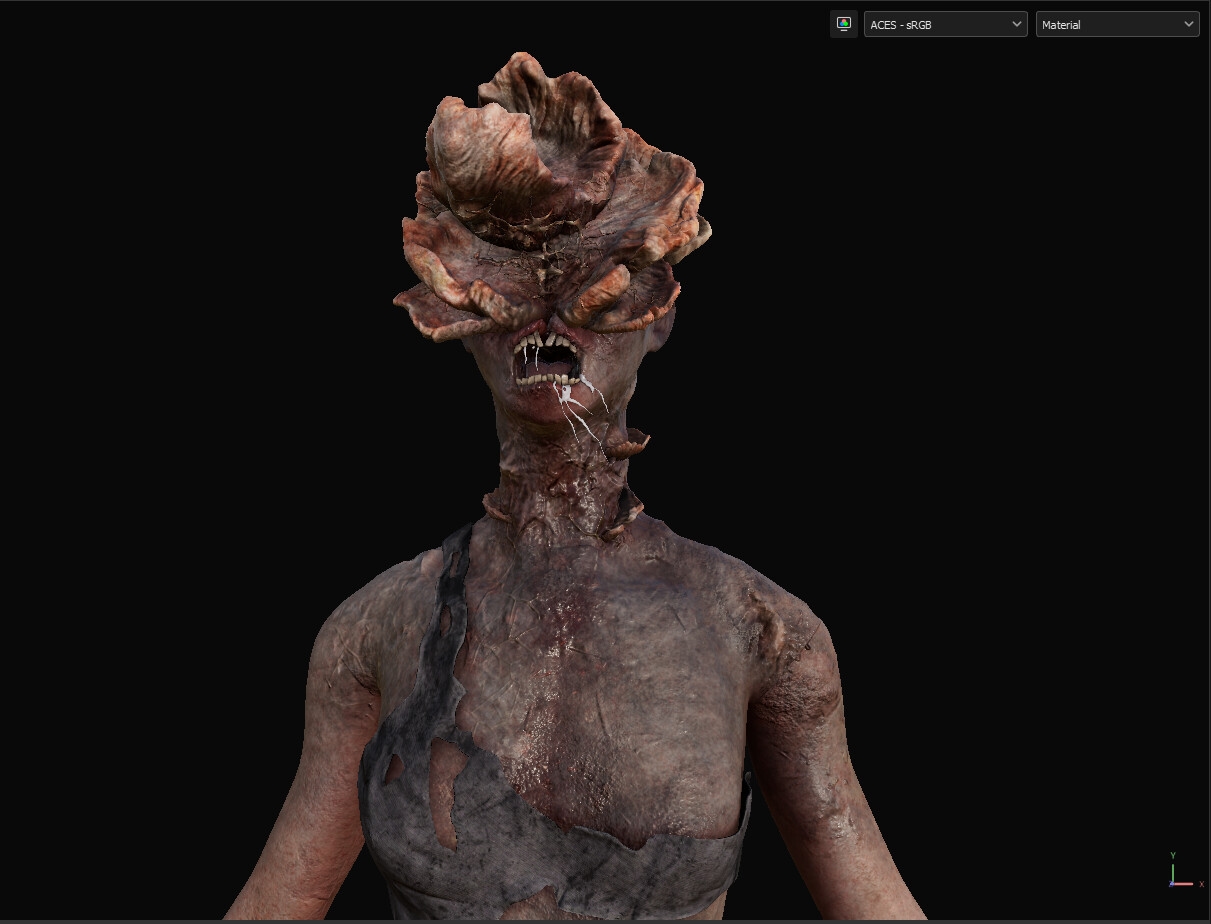Click the display color management monitor icon
This screenshot has height=924, width=1211.
tap(844, 24)
